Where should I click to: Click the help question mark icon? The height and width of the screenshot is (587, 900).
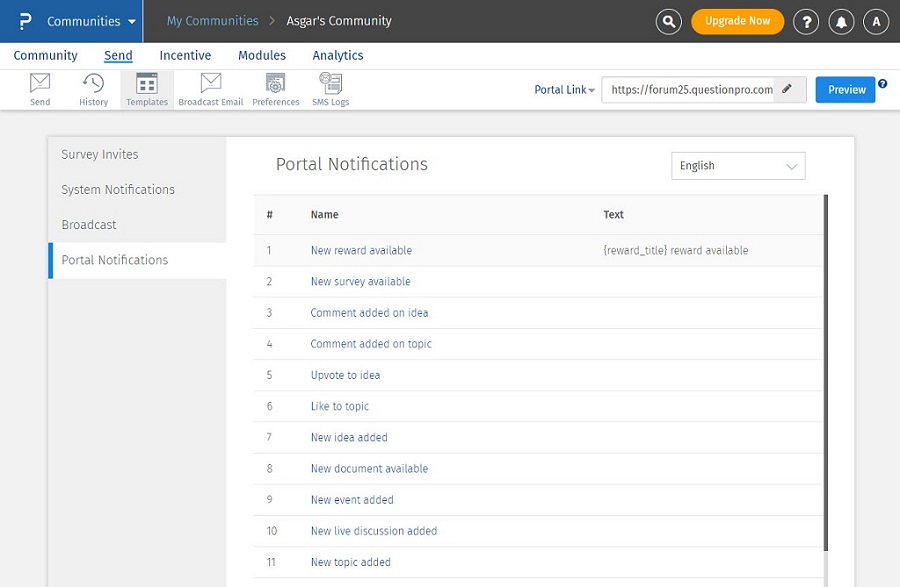tap(806, 21)
